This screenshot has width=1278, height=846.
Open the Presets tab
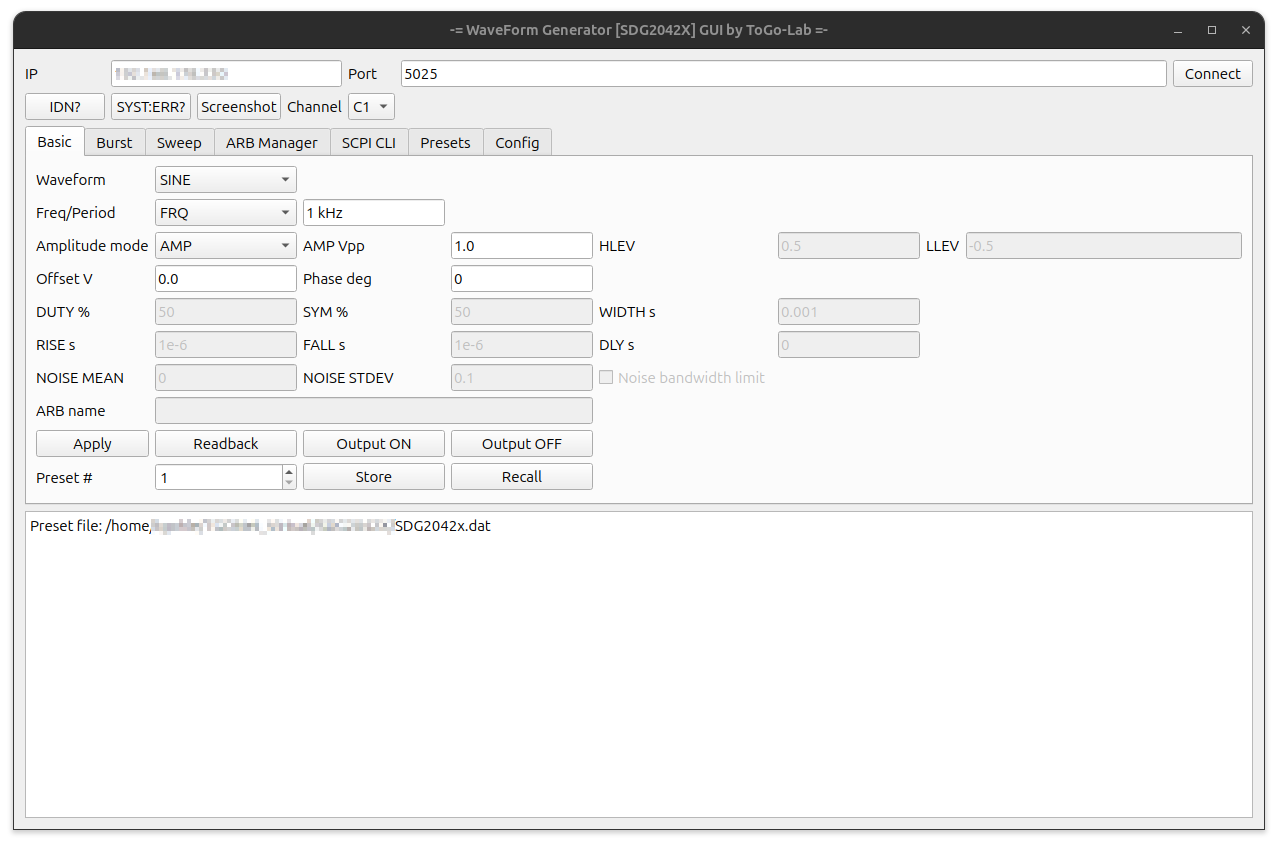pyautogui.click(x=445, y=143)
